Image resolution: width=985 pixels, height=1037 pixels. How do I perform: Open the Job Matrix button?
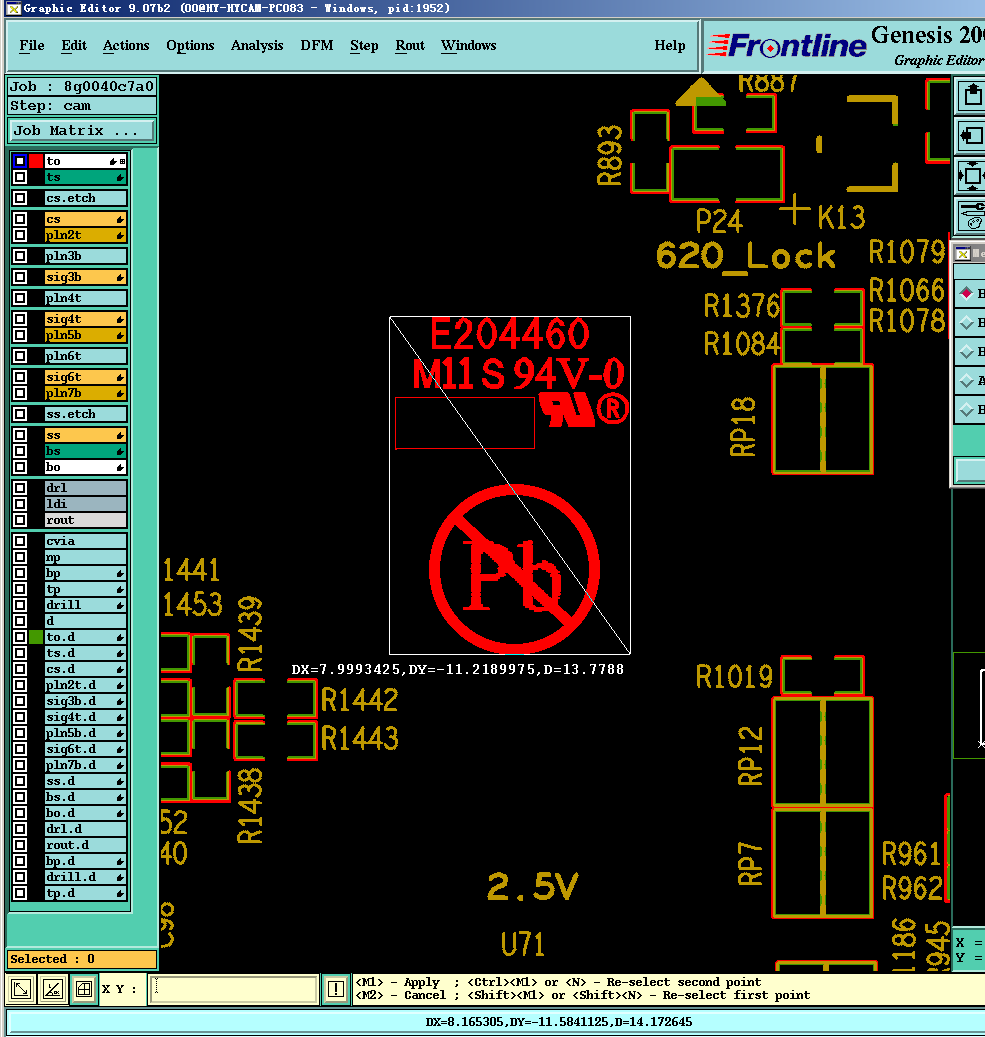point(82,130)
